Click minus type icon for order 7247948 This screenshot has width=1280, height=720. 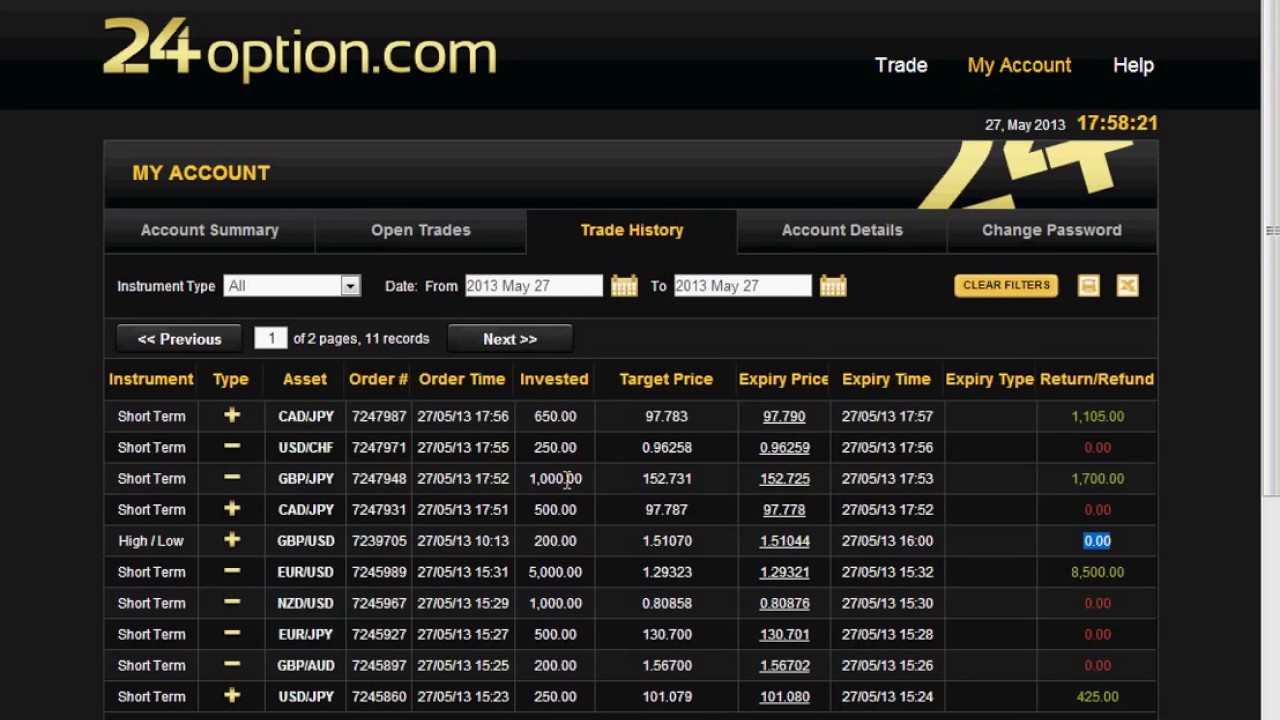point(232,478)
